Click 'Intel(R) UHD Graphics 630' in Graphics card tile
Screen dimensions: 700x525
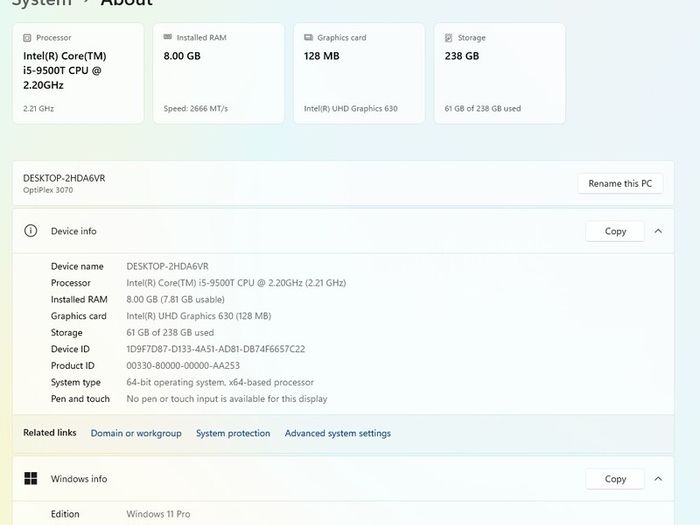(x=350, y=108)
